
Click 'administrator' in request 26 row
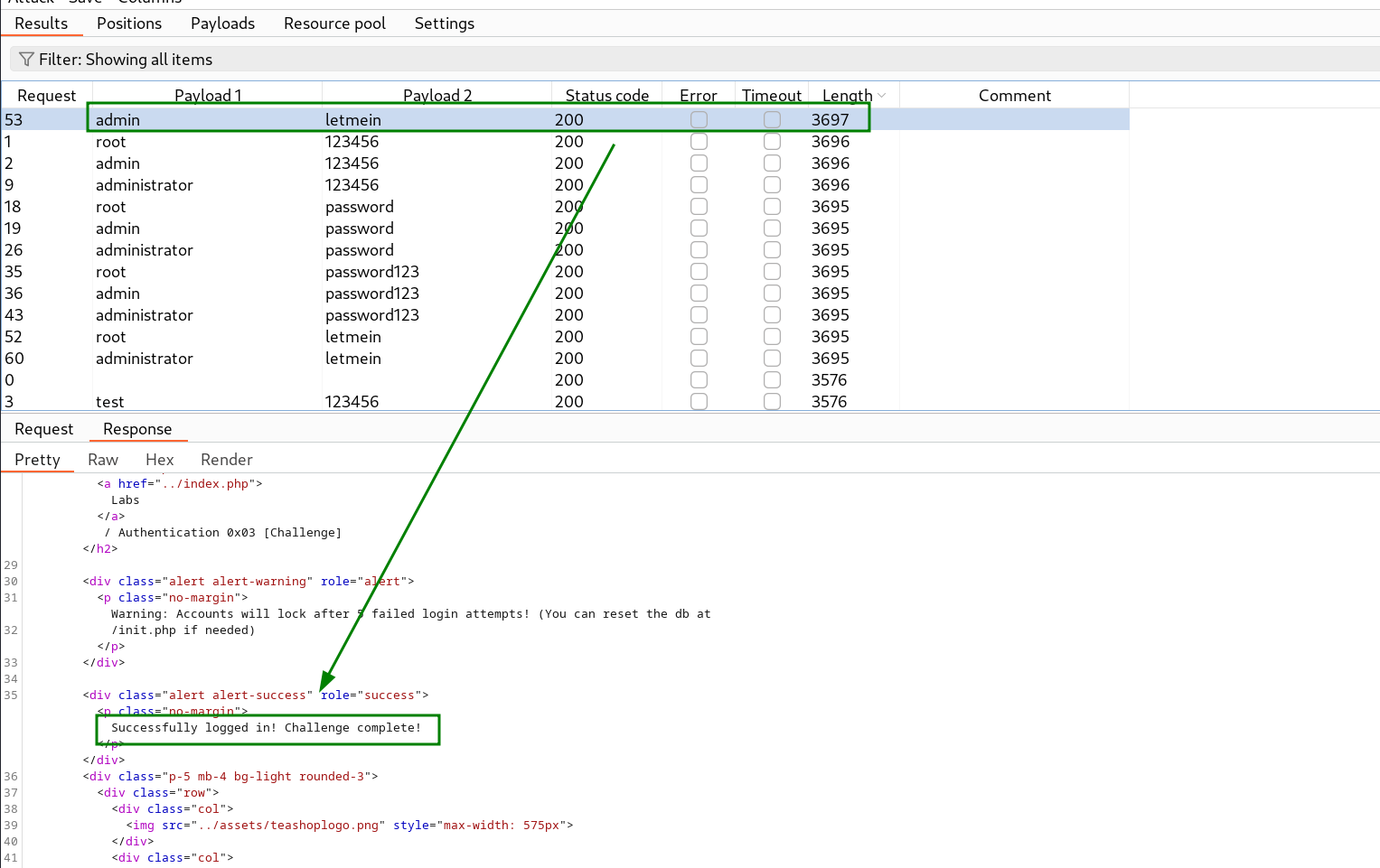(145, 250)
